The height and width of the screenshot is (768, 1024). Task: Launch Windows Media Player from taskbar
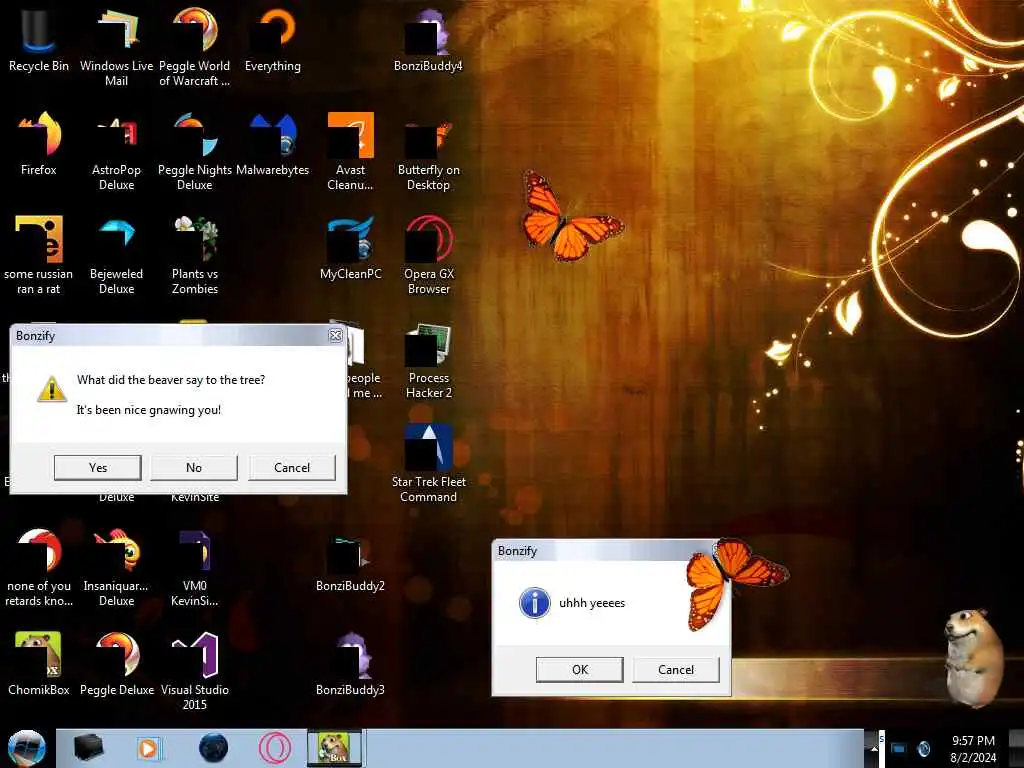[149, 748]
